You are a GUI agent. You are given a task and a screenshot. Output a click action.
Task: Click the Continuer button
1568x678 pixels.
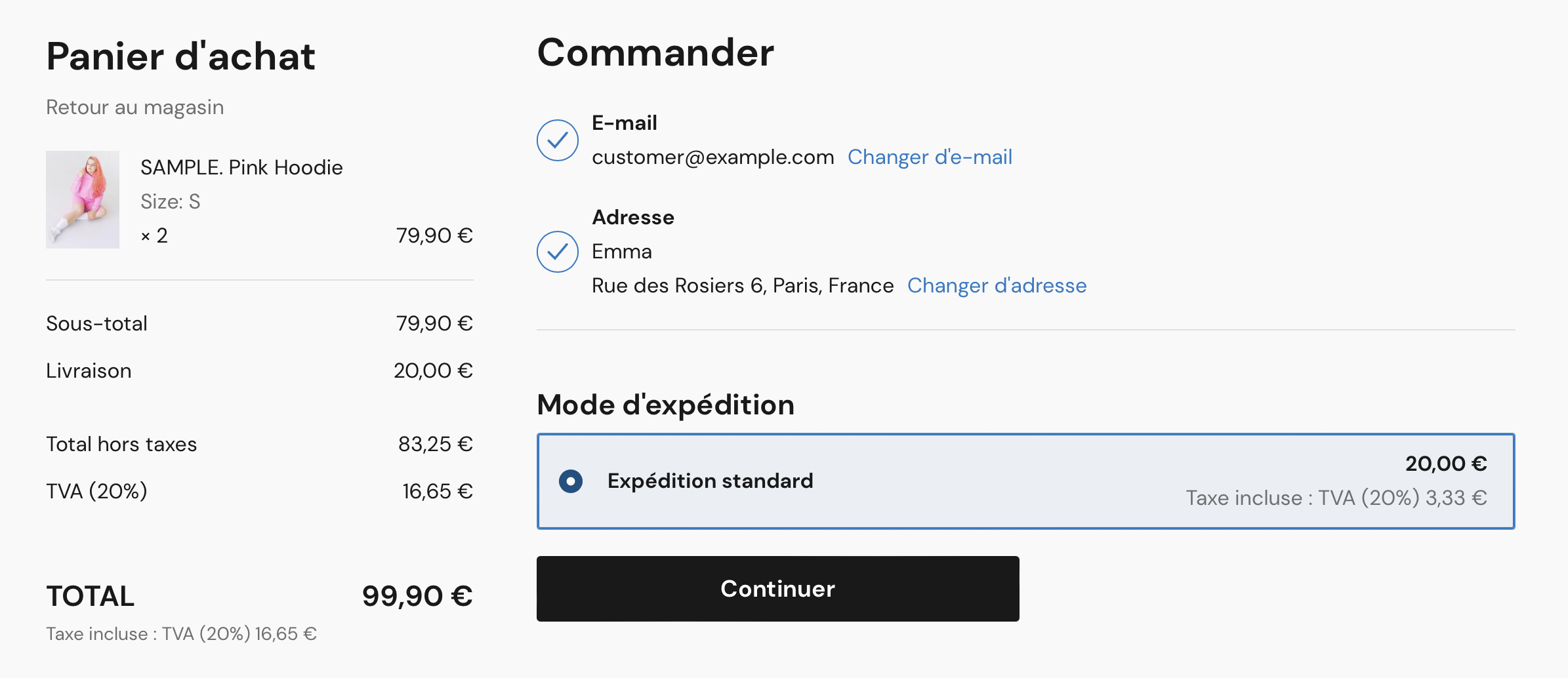click(777, 588)
